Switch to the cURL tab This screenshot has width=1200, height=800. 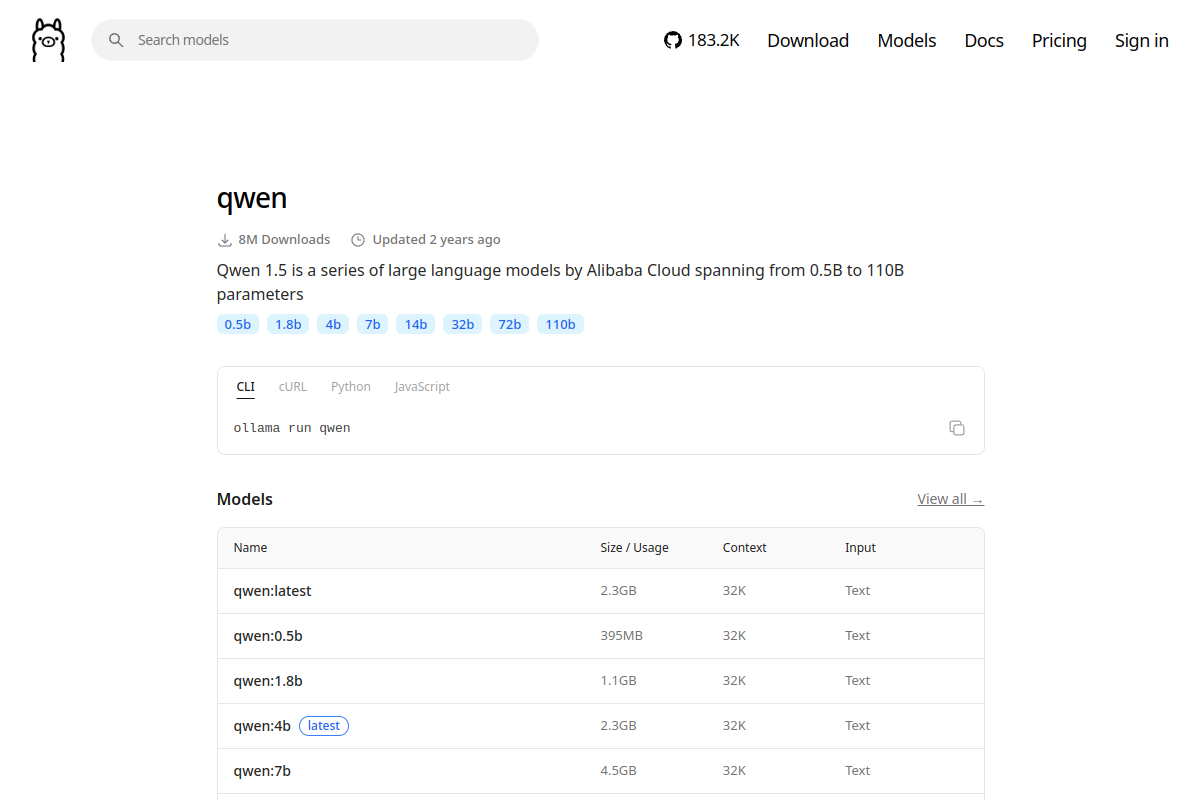coord(293,387)
